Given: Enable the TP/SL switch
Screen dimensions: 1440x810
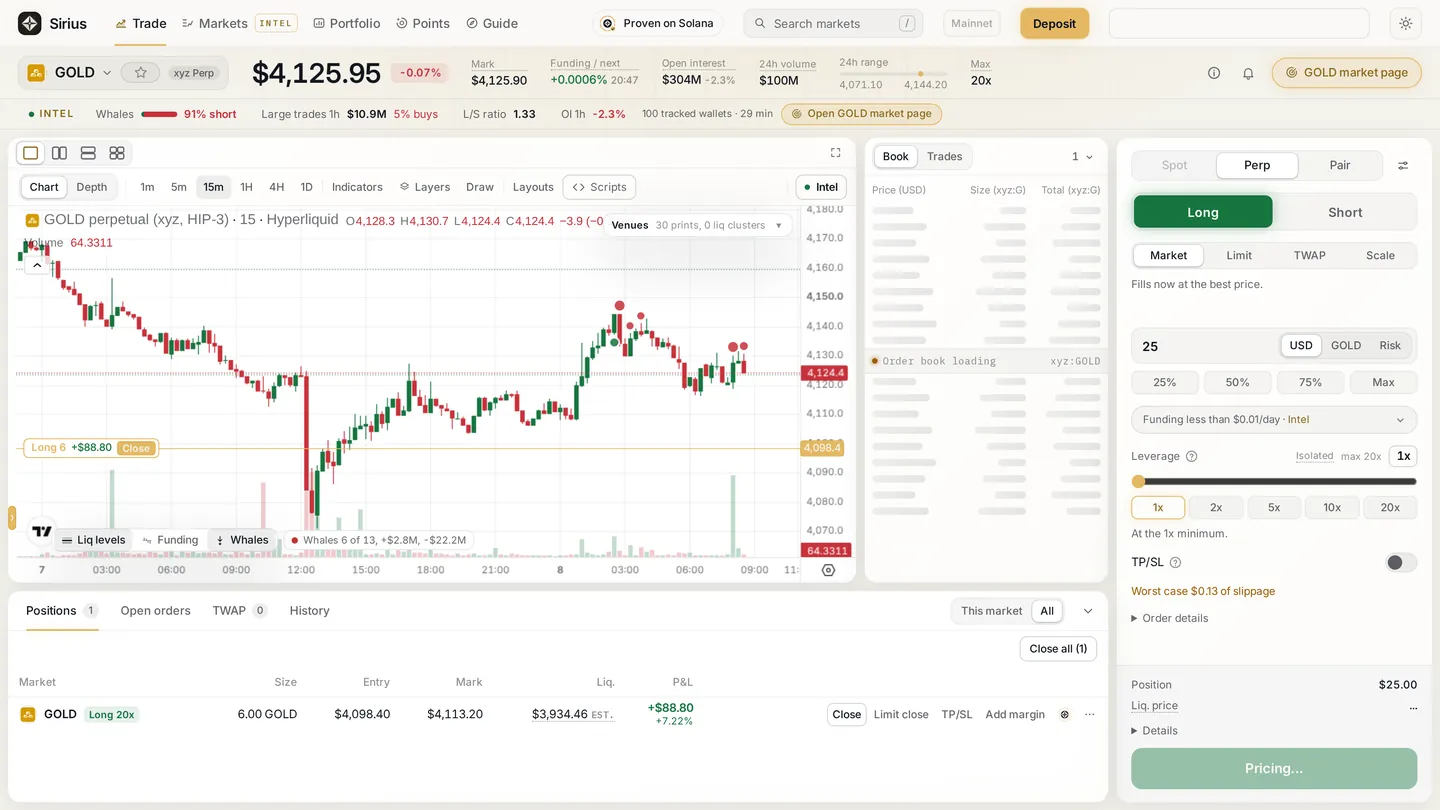Looking at the screenshot, I should pos(1400,563).
